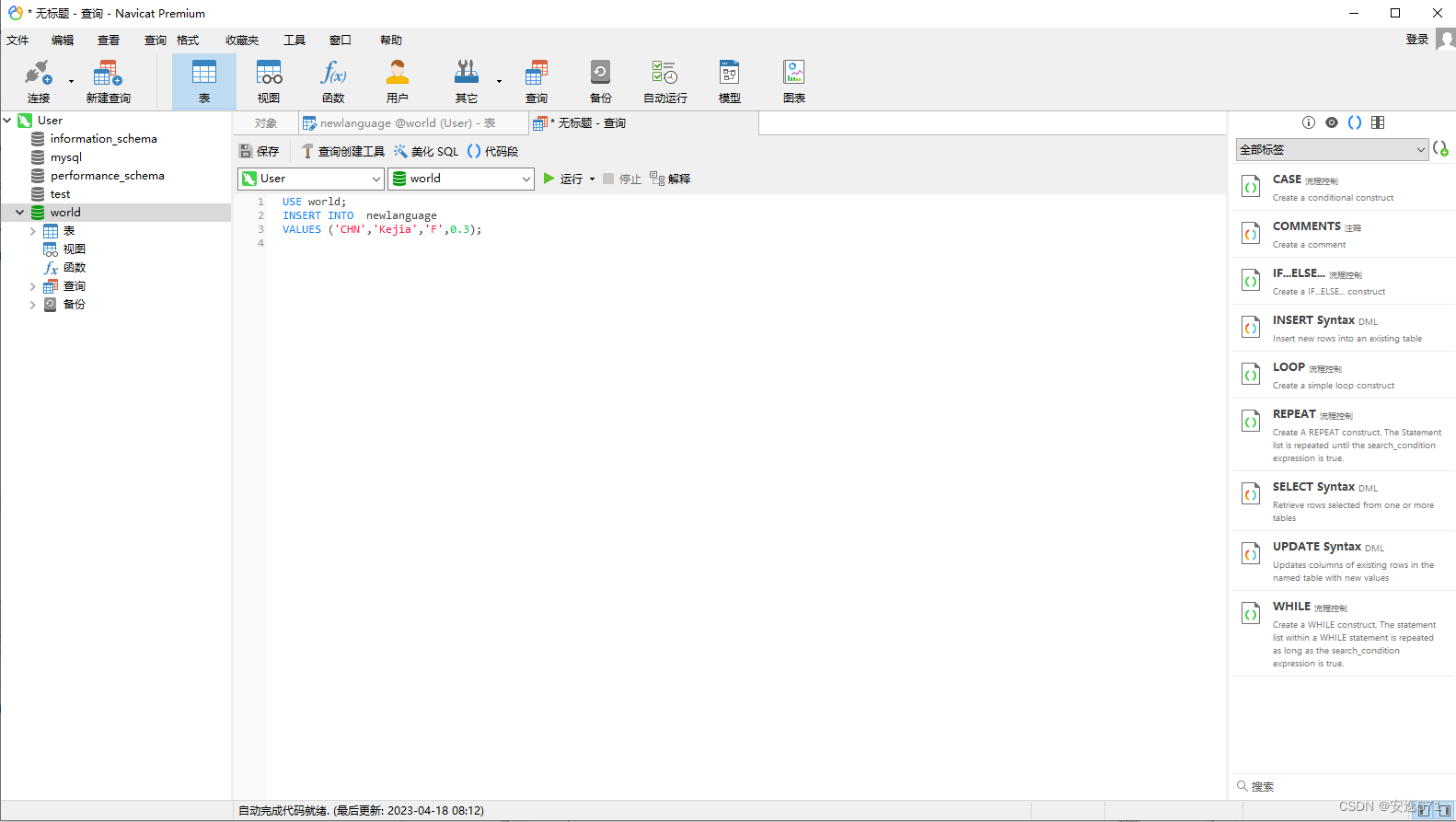Screen dimensions: 1456x822
Task: Open the 编辑 (Edit) menu
Action: click(63, 41)
